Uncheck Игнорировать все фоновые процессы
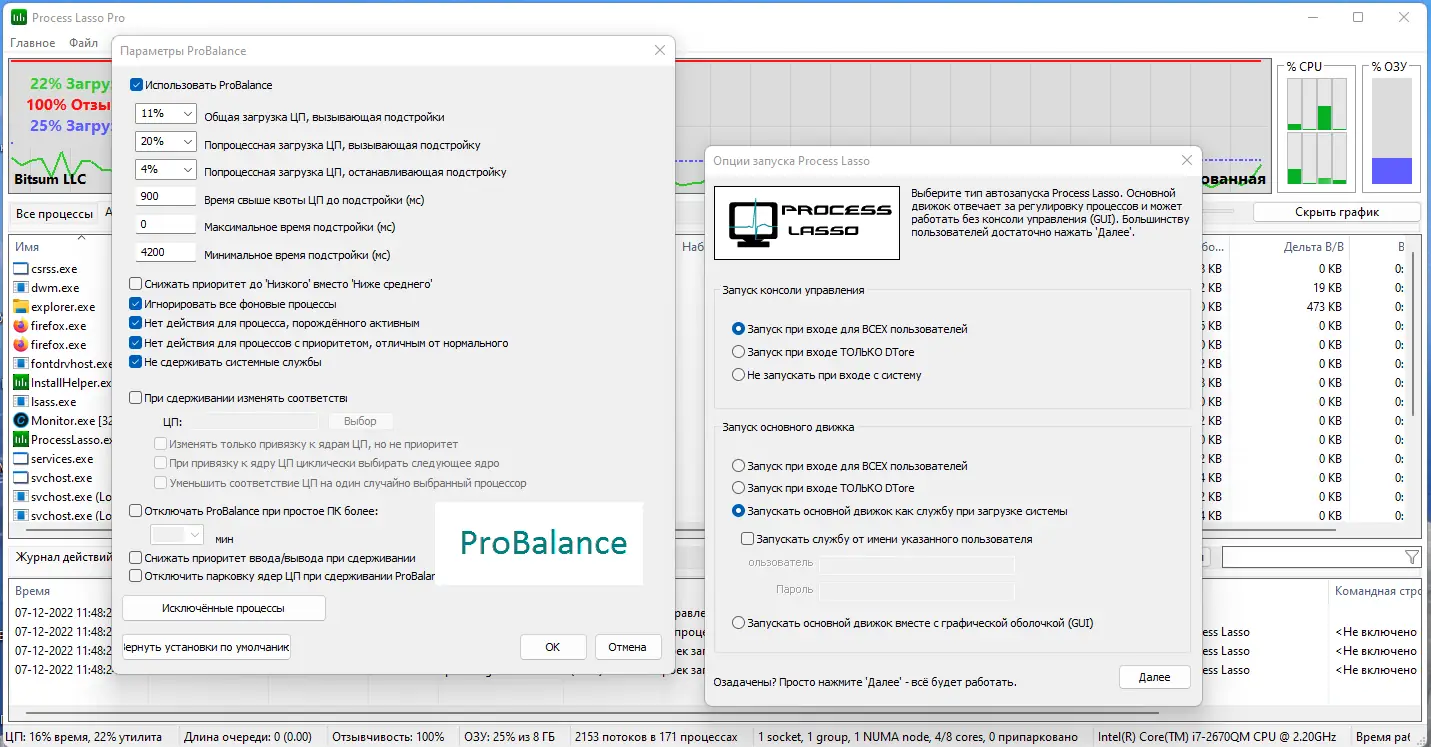This screenshot has width=1431, height=747. (136, 304)
